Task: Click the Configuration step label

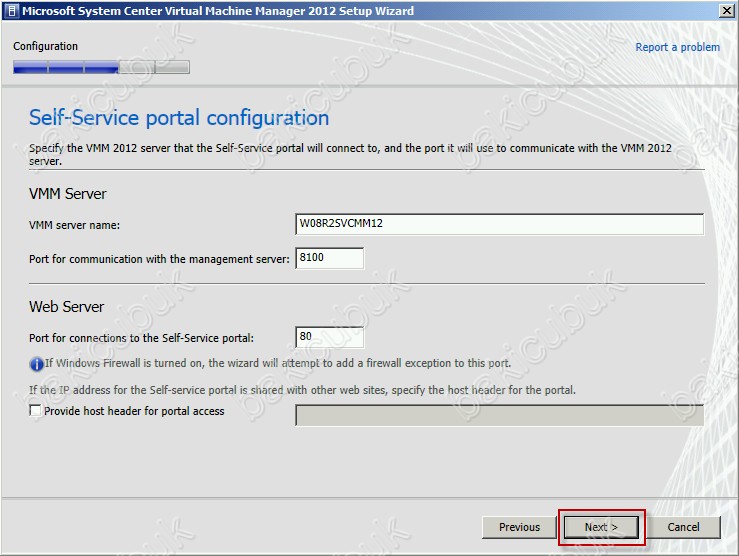Action: [x=45, y=46]
